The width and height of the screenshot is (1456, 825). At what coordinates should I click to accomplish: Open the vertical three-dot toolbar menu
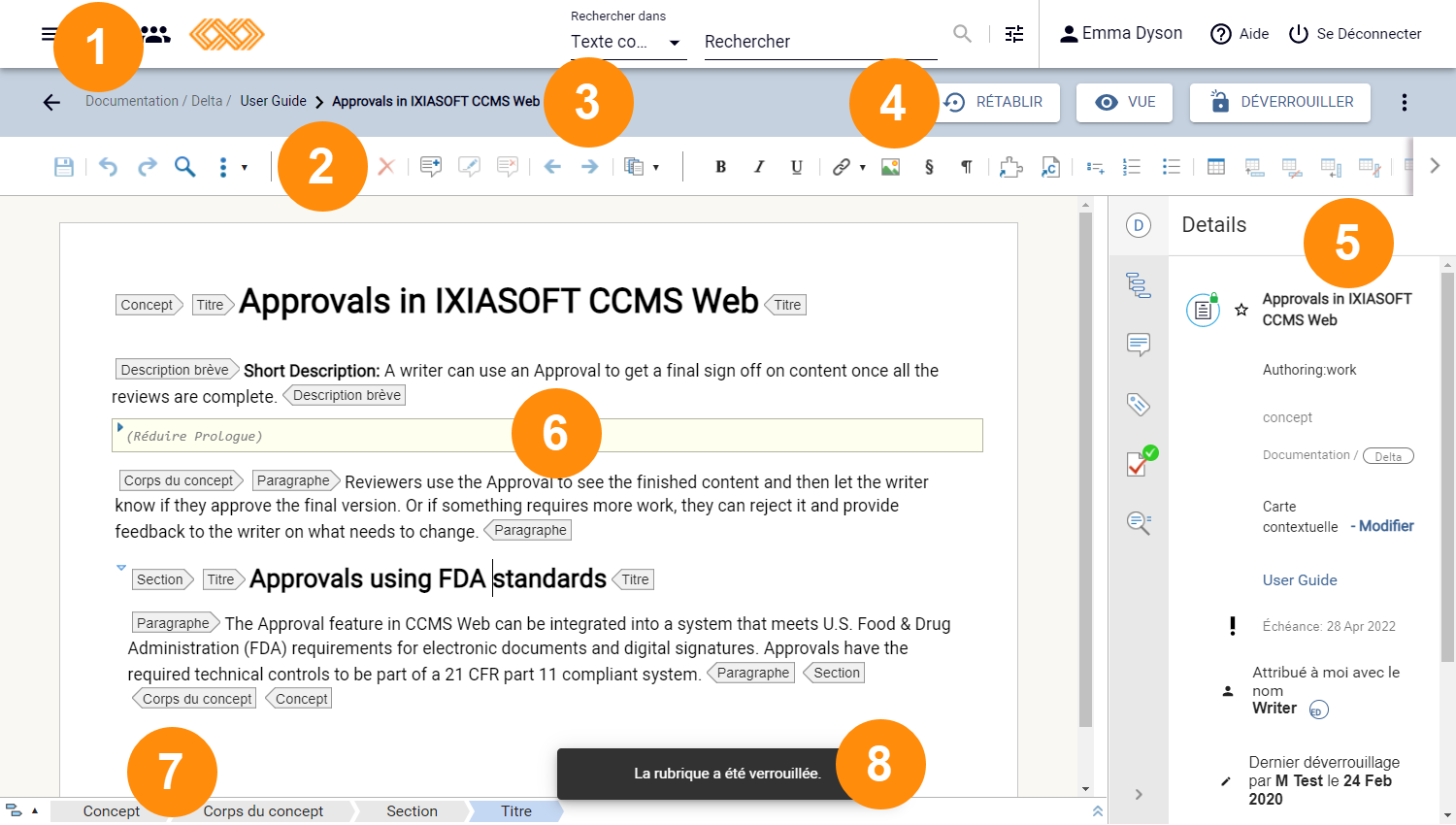pos(223,167)
